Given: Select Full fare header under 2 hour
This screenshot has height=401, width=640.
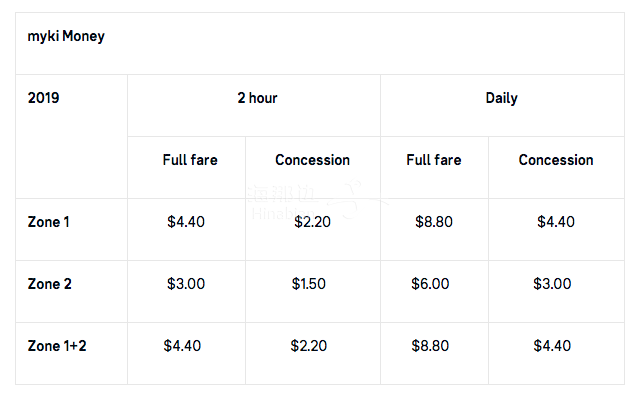Looking at the screenshot, I should tap(190, 160).
